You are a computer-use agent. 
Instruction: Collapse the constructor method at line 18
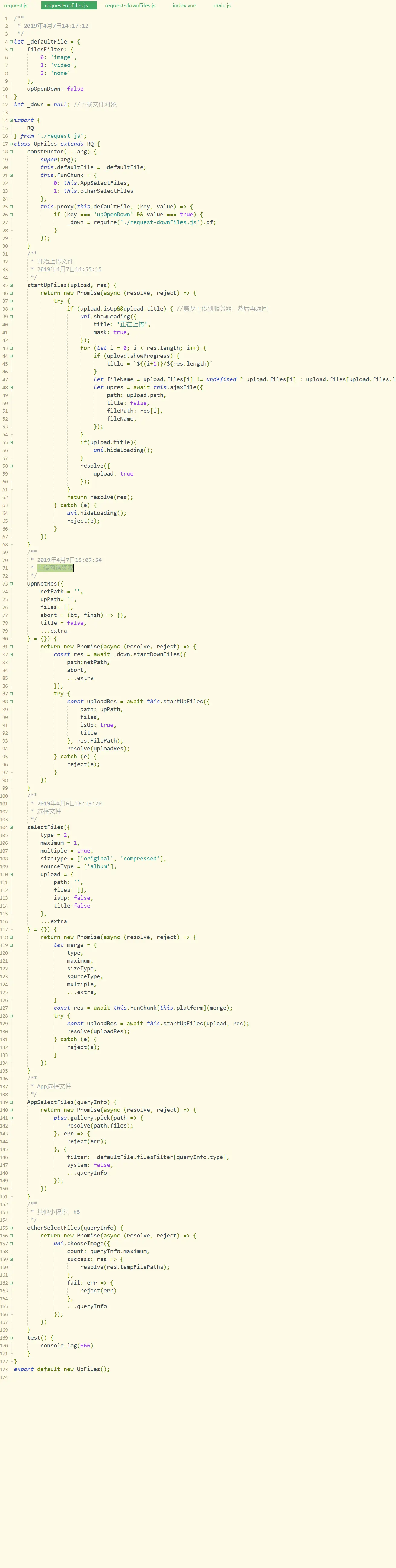pos(11,152)
